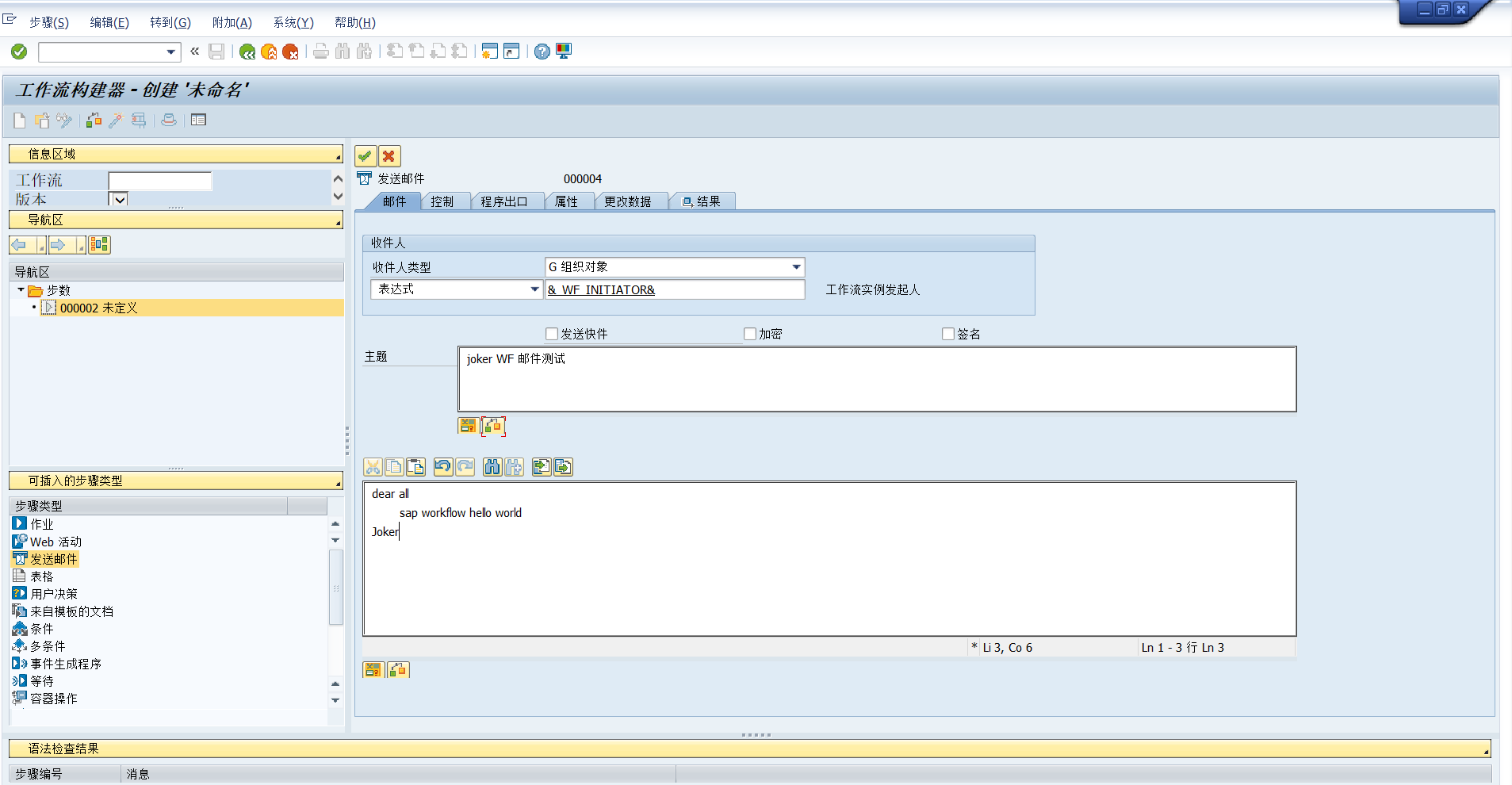Open the 版本 dropdown
Screen dimensions: 1512x785
pyautogui.click(x=118, y=199)
